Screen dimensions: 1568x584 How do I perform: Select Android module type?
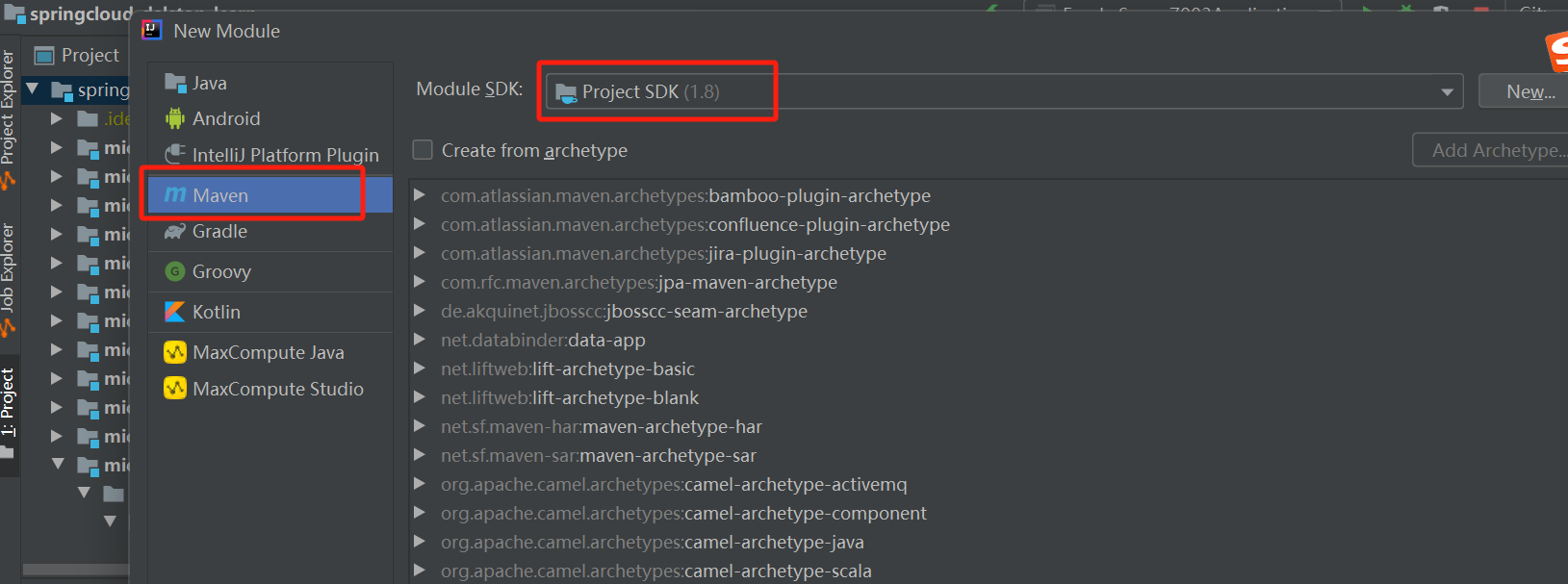pyautogui.click(x=270, y=118)
